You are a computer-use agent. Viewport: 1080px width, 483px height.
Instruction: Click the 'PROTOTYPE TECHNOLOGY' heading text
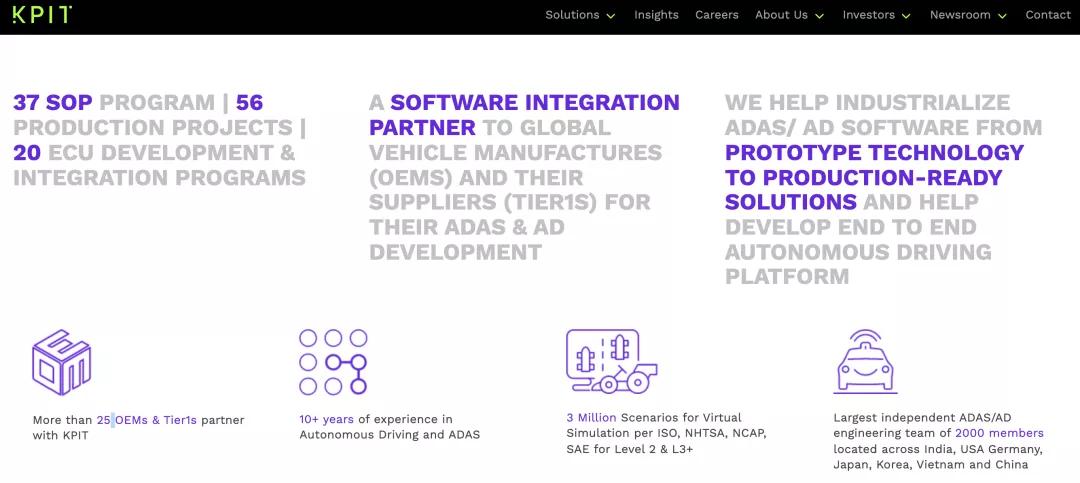tap(875, 152)
